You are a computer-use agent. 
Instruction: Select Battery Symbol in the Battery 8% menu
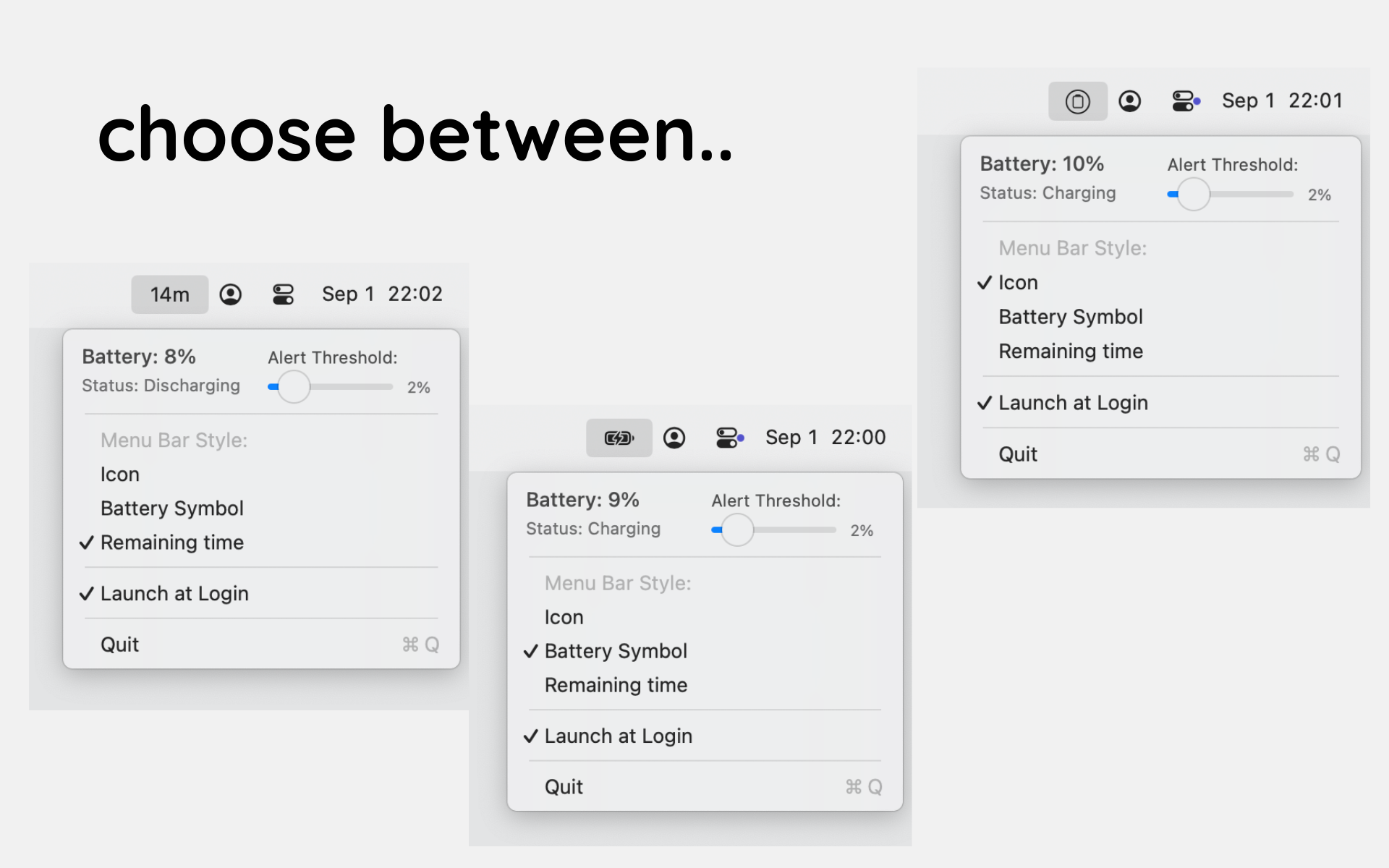click(x=172, y=509)
